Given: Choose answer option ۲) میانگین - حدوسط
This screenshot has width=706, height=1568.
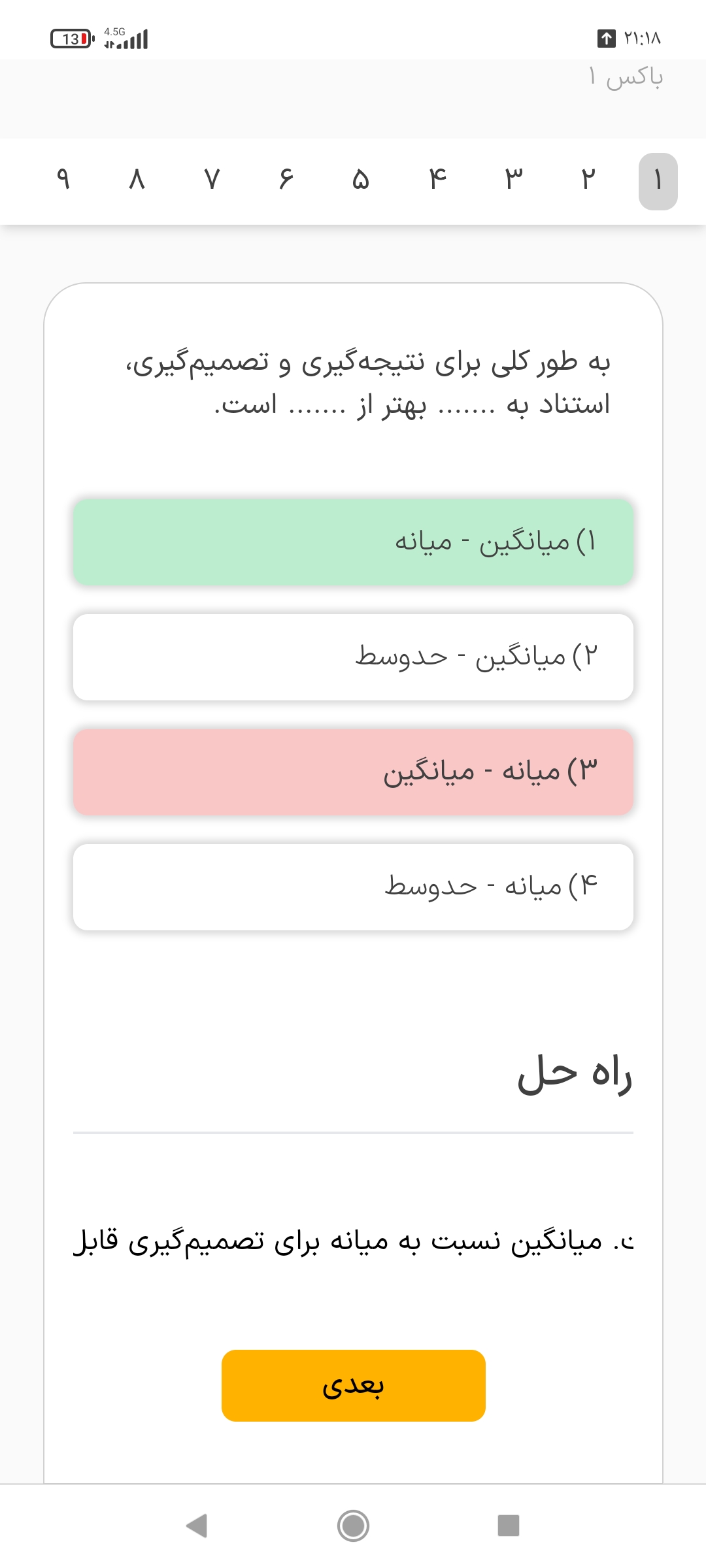Looking at the screenshot, I should click(x=353, y=657).
